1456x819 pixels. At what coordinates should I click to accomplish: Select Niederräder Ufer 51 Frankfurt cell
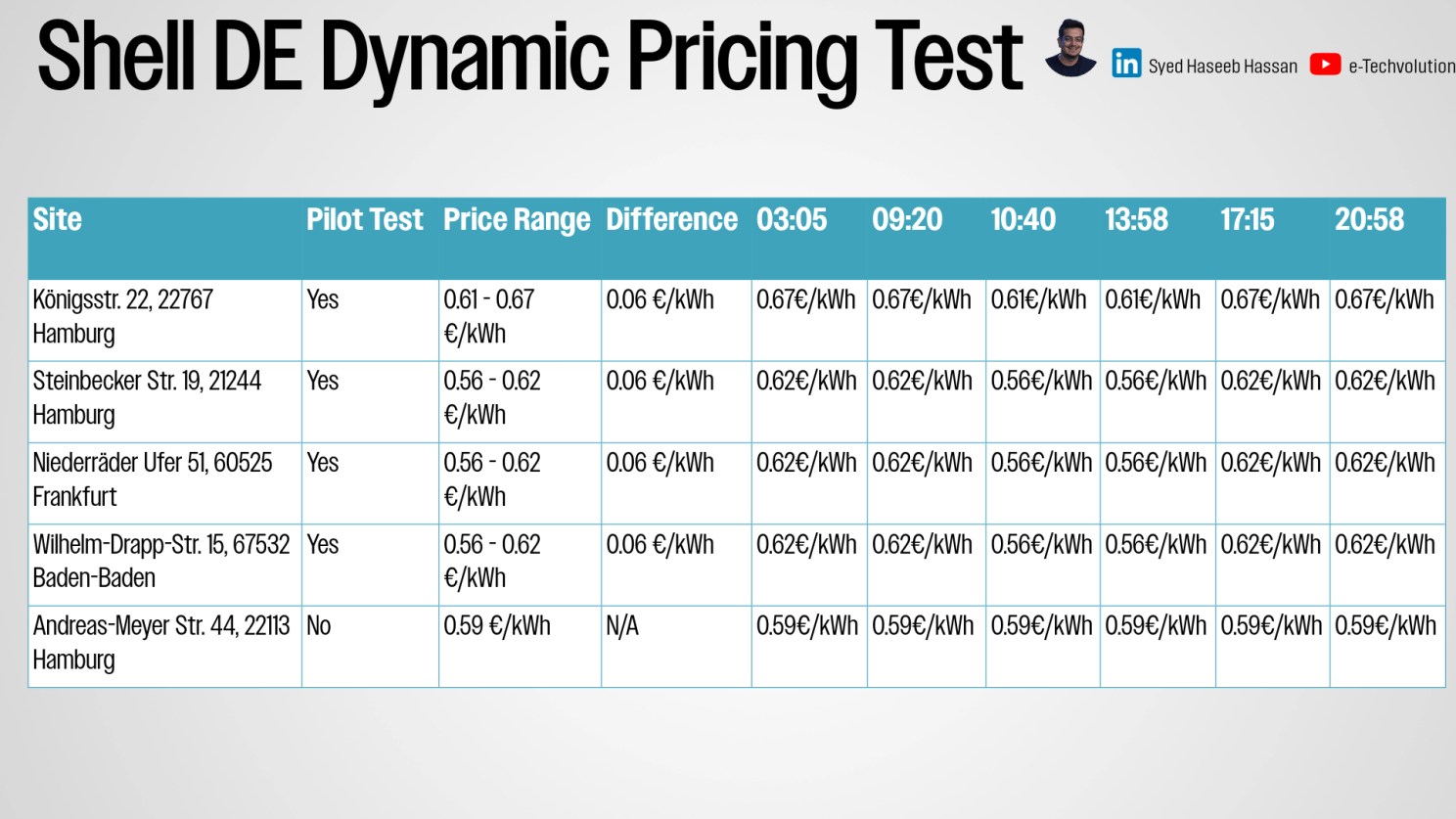152,479
